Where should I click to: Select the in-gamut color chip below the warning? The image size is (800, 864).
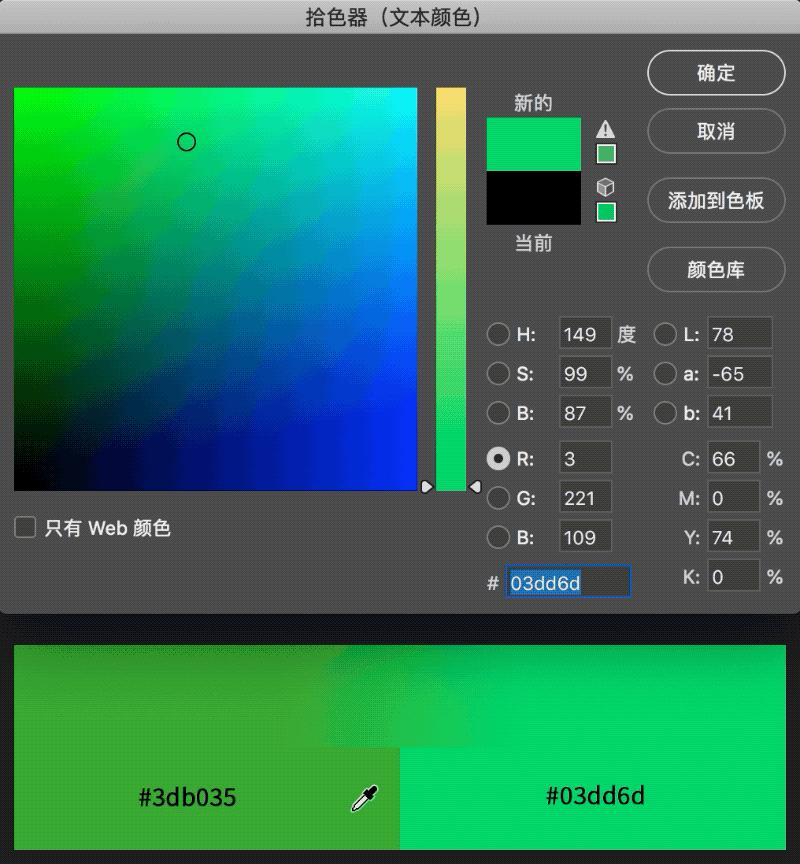(x=606, y=154)
